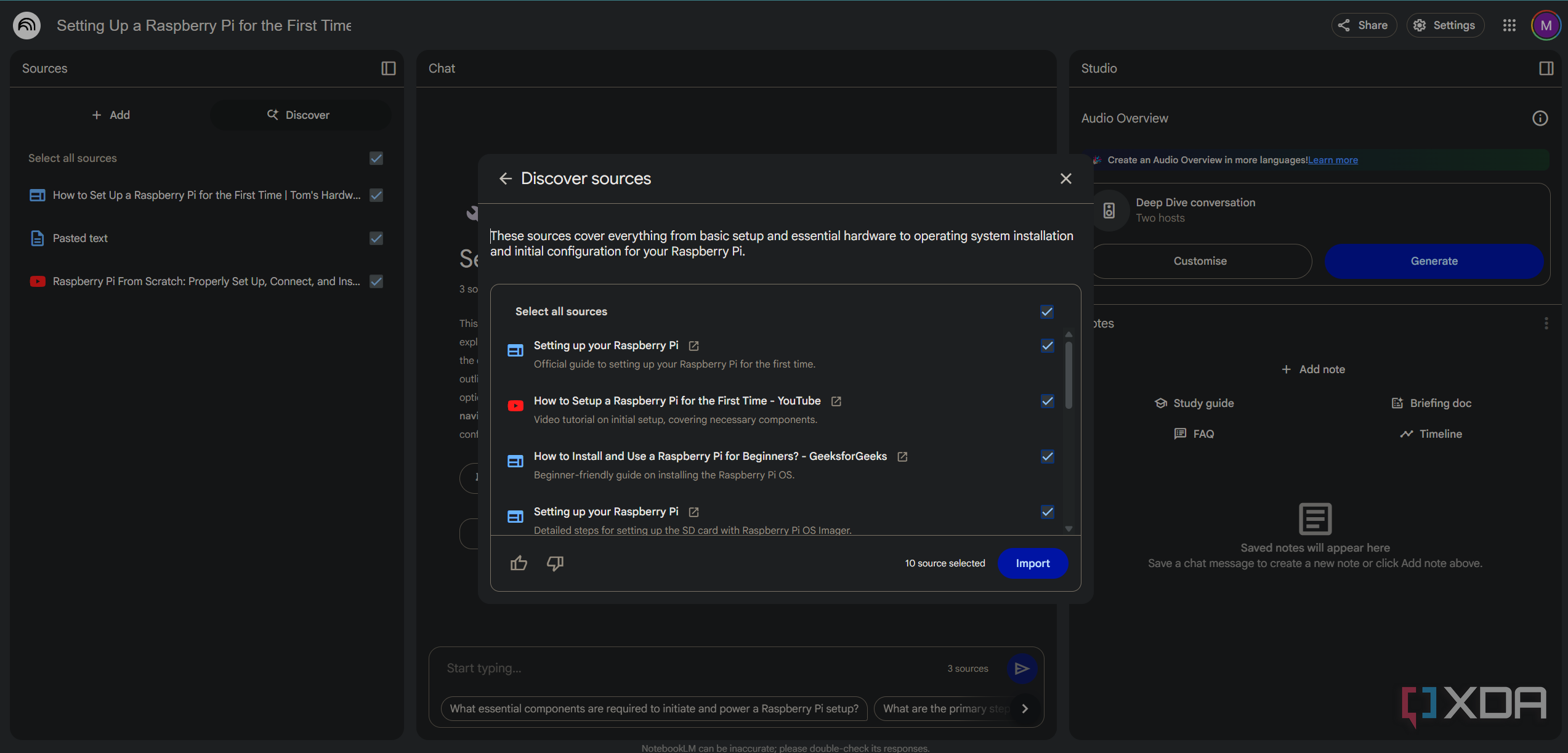
Task: Click Add note button
Action: click(1313, 369)
